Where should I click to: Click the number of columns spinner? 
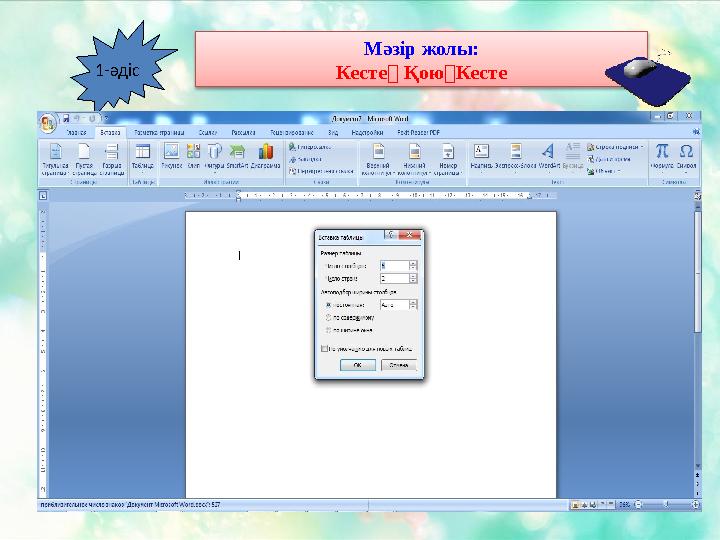[413, 265]
